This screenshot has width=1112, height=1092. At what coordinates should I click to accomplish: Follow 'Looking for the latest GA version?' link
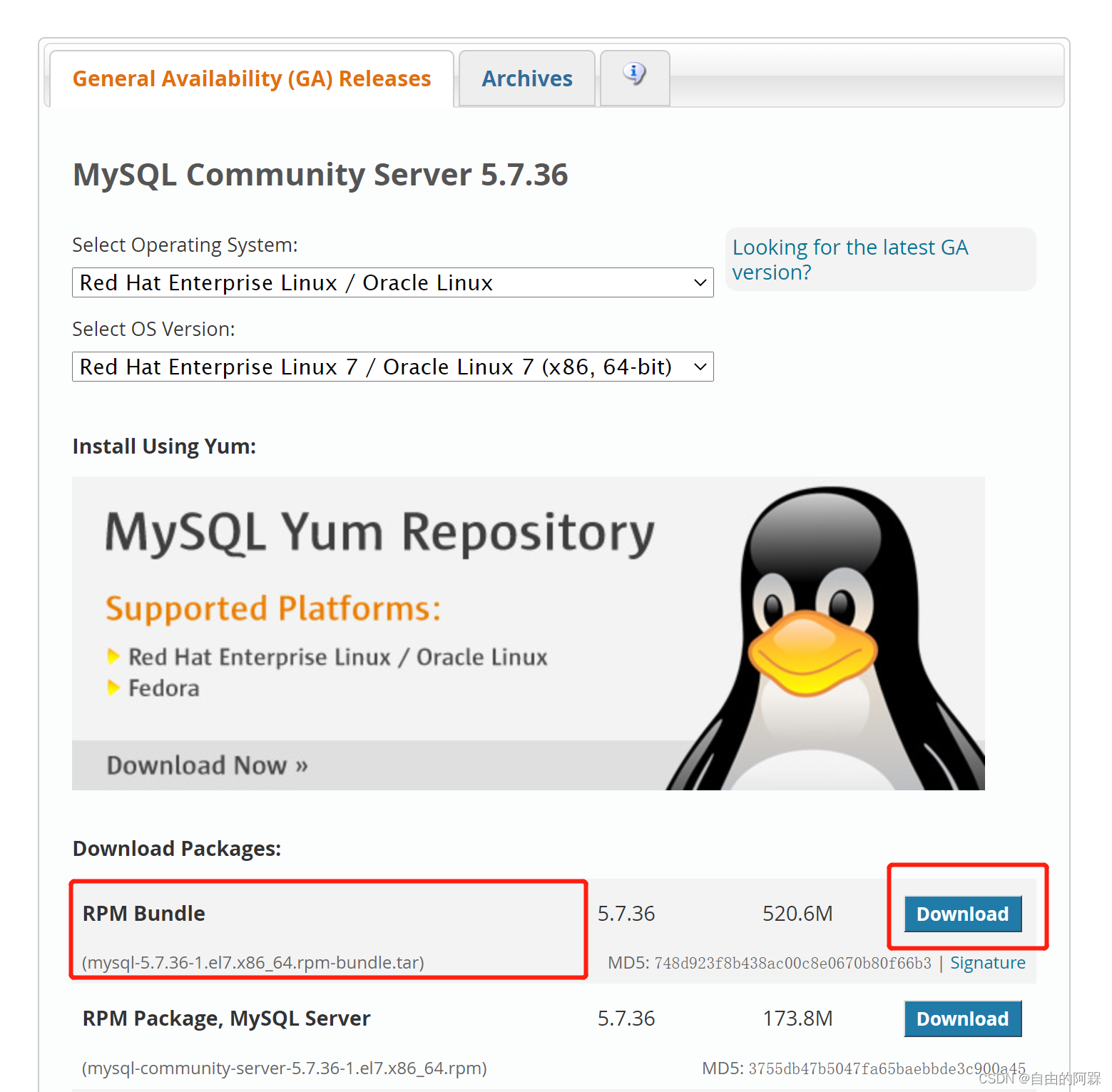pyautogui.click(x=850, y=260)
